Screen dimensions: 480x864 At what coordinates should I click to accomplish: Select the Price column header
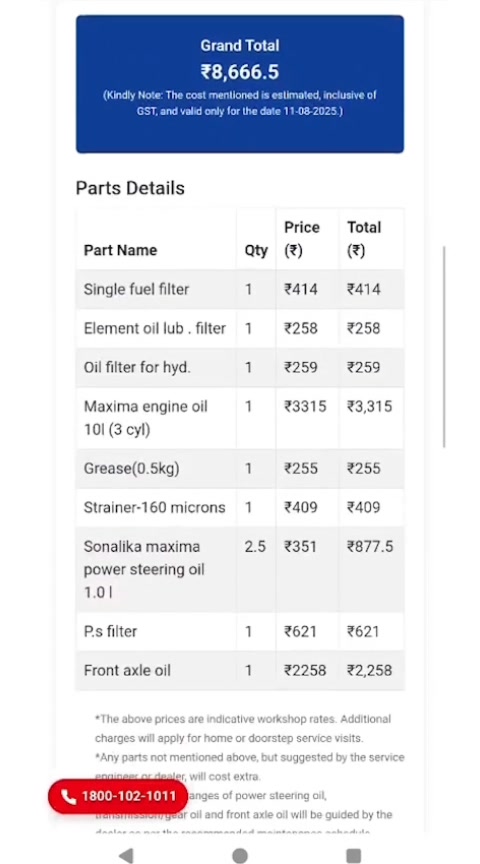pyautogui.click(x=301, y=239)
